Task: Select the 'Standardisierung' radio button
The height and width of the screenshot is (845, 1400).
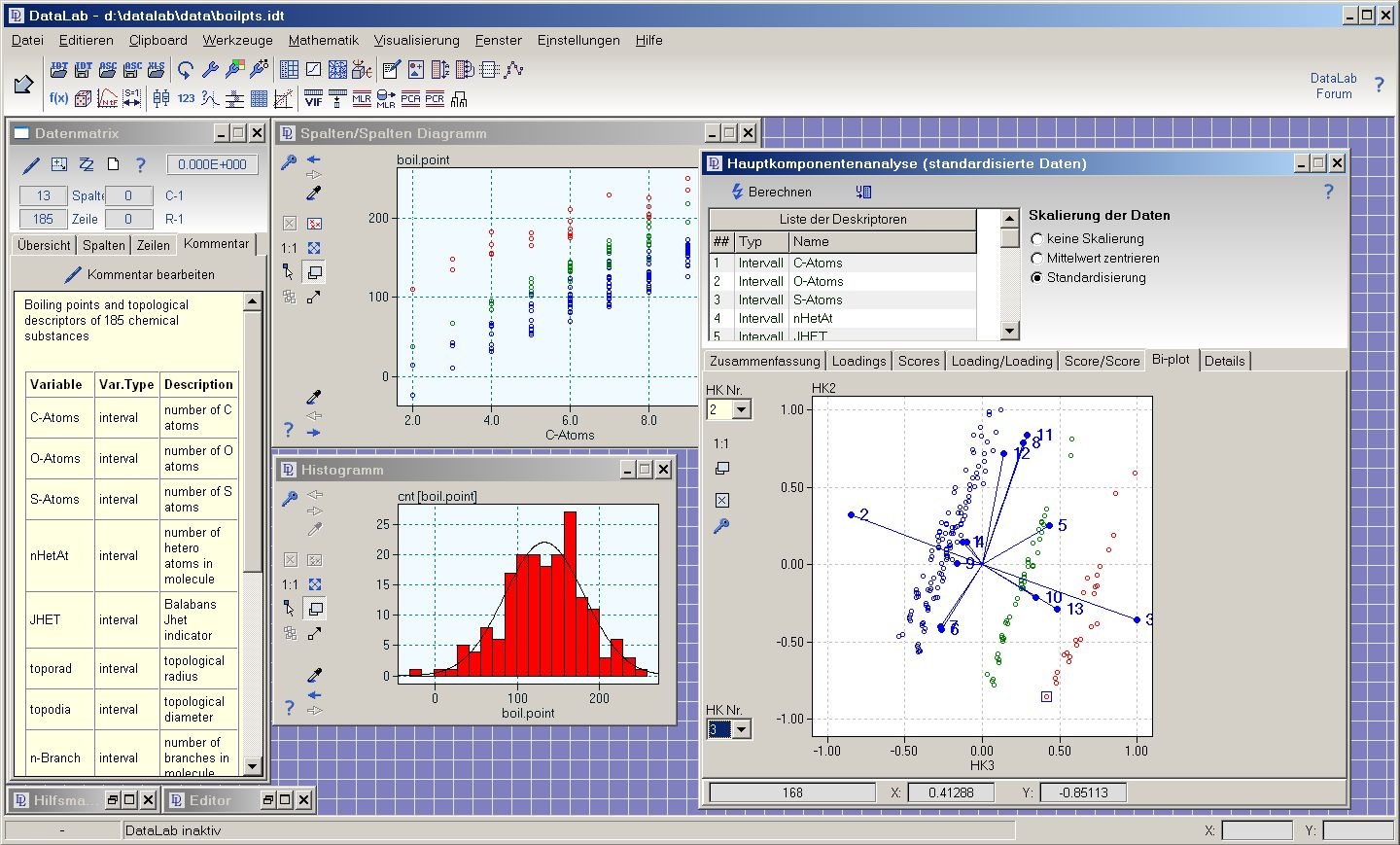Action: [1037, 278]
